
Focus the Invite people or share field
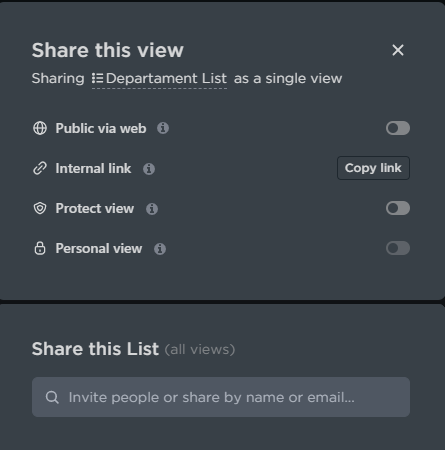[x=221, y=397]
